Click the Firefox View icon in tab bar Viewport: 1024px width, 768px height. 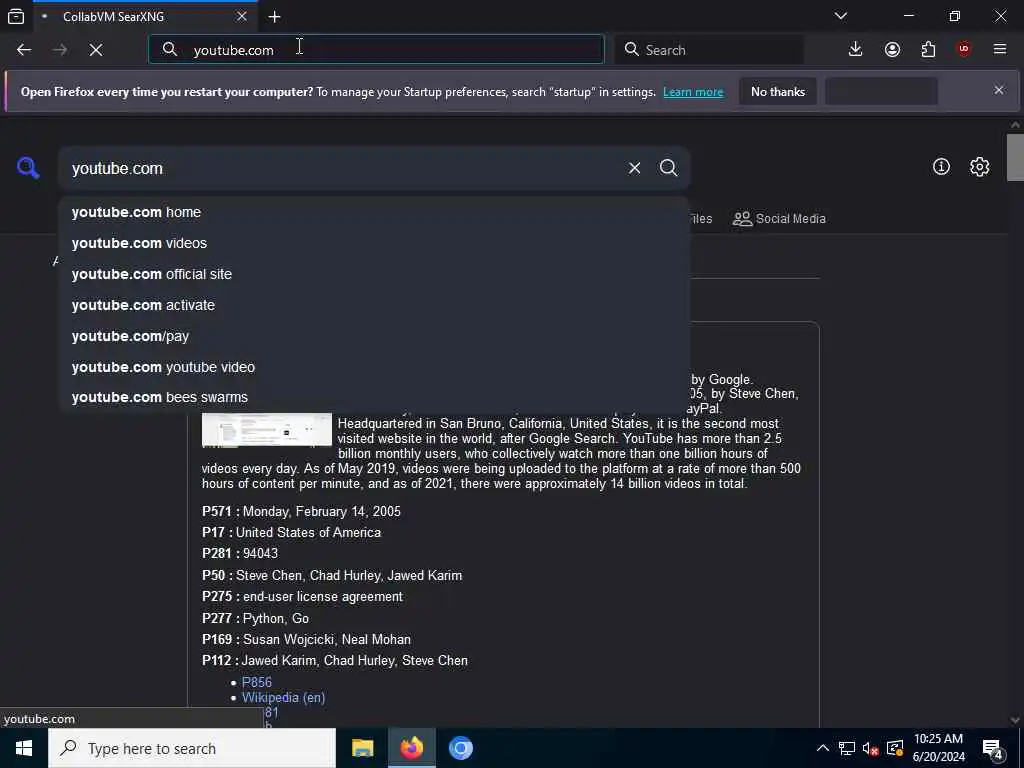tap(16, 16)
